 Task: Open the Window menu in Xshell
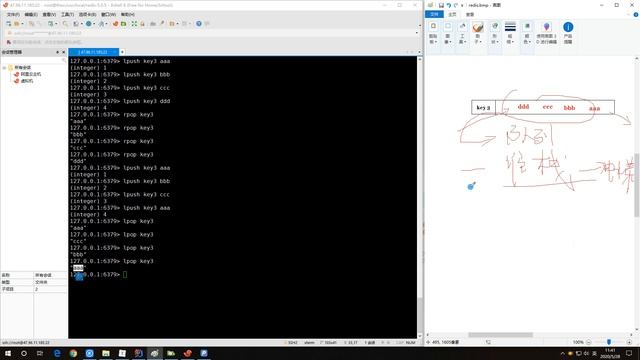[108, 14]
